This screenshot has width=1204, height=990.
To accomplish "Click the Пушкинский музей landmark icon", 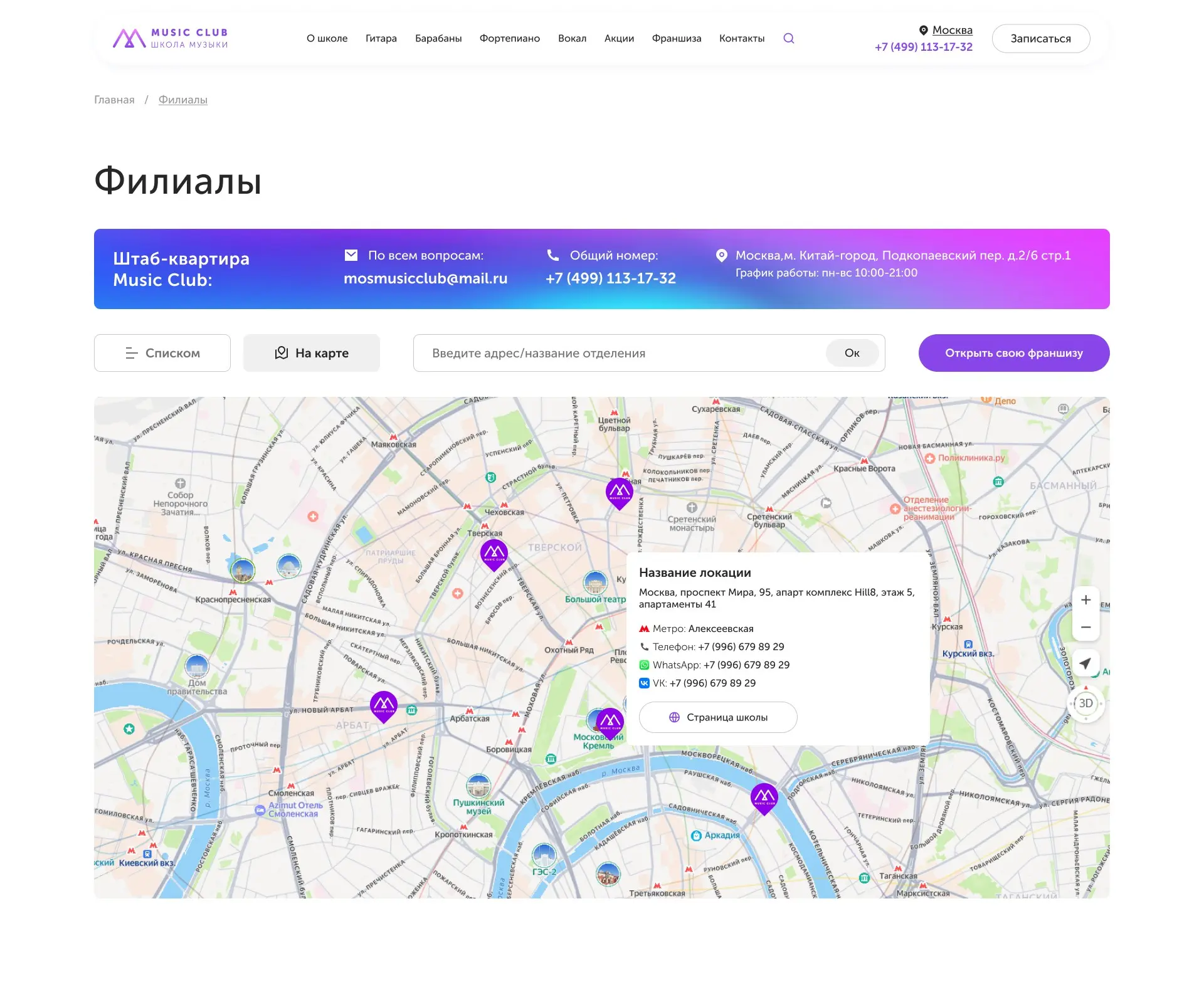I will click(478, 786).
